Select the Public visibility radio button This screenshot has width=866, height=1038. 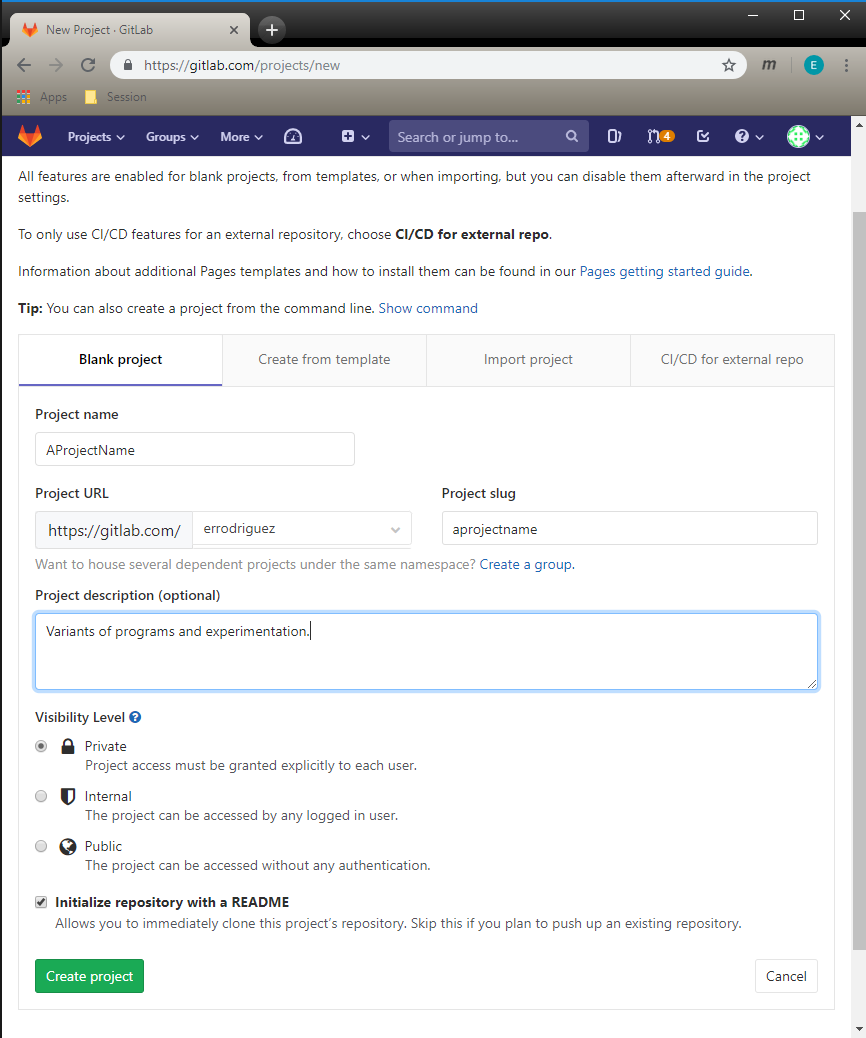[41, 846]
